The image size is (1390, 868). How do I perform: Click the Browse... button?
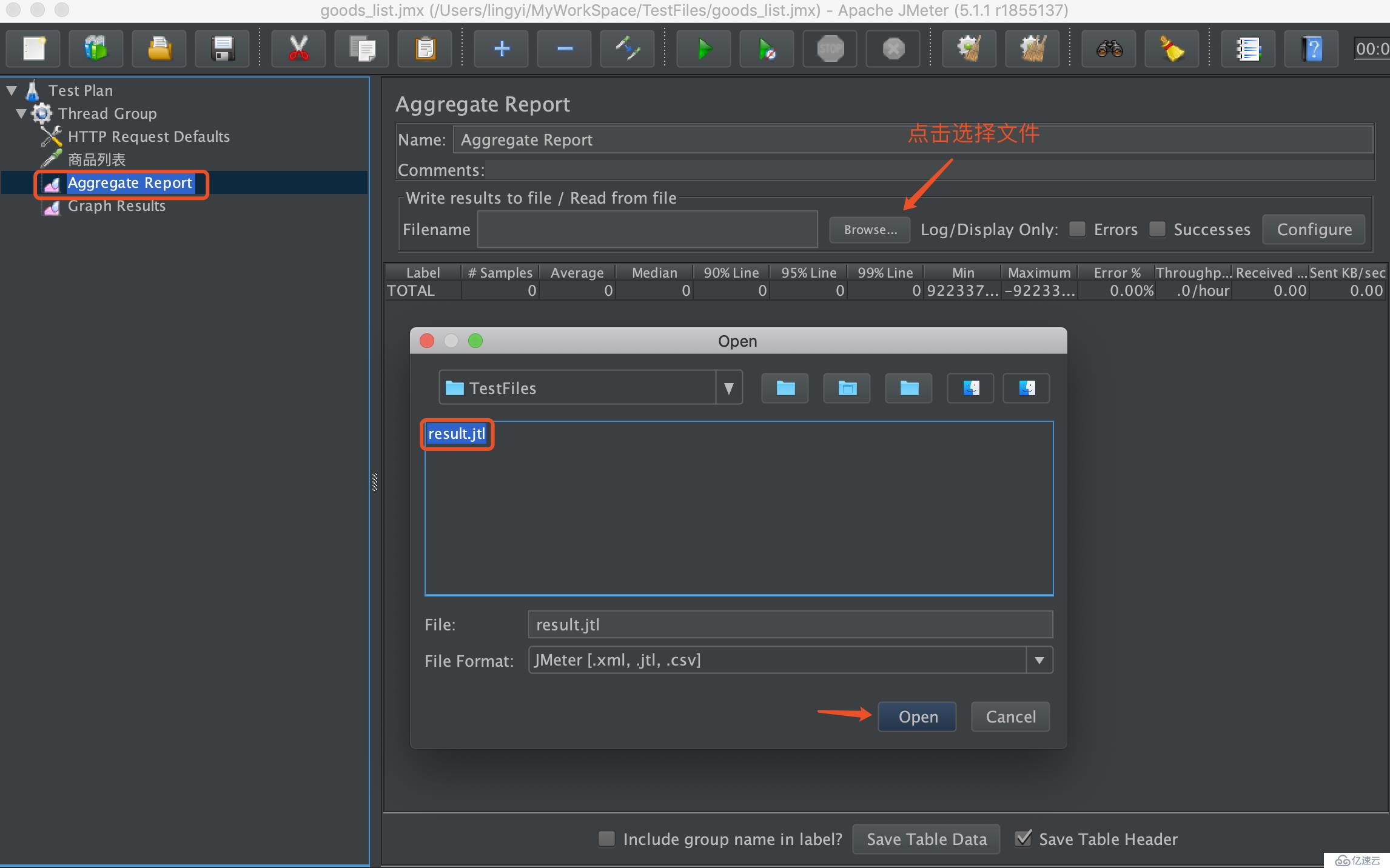click(870, 230)
